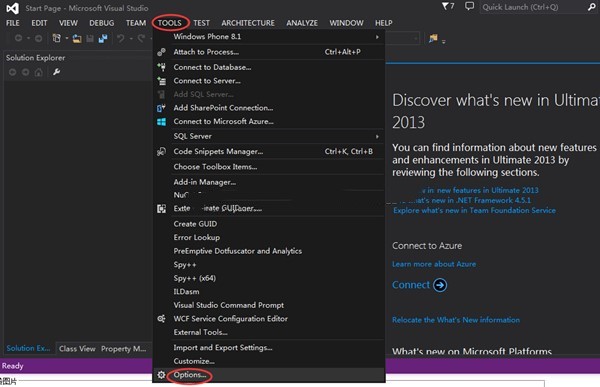Open the TEST menu
Screen dimensions: 600x387
coord(201,23)
